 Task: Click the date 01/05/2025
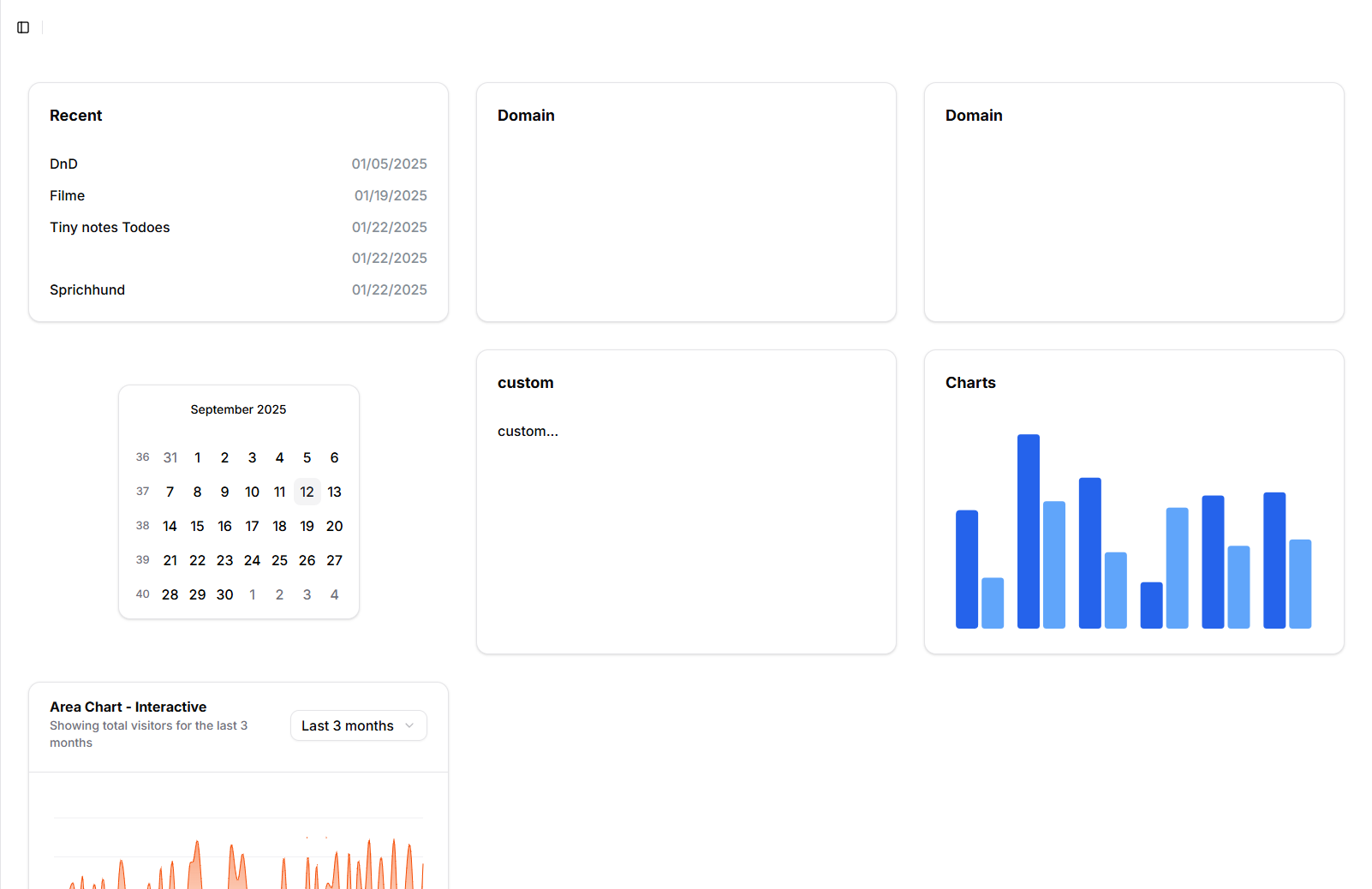389,164
